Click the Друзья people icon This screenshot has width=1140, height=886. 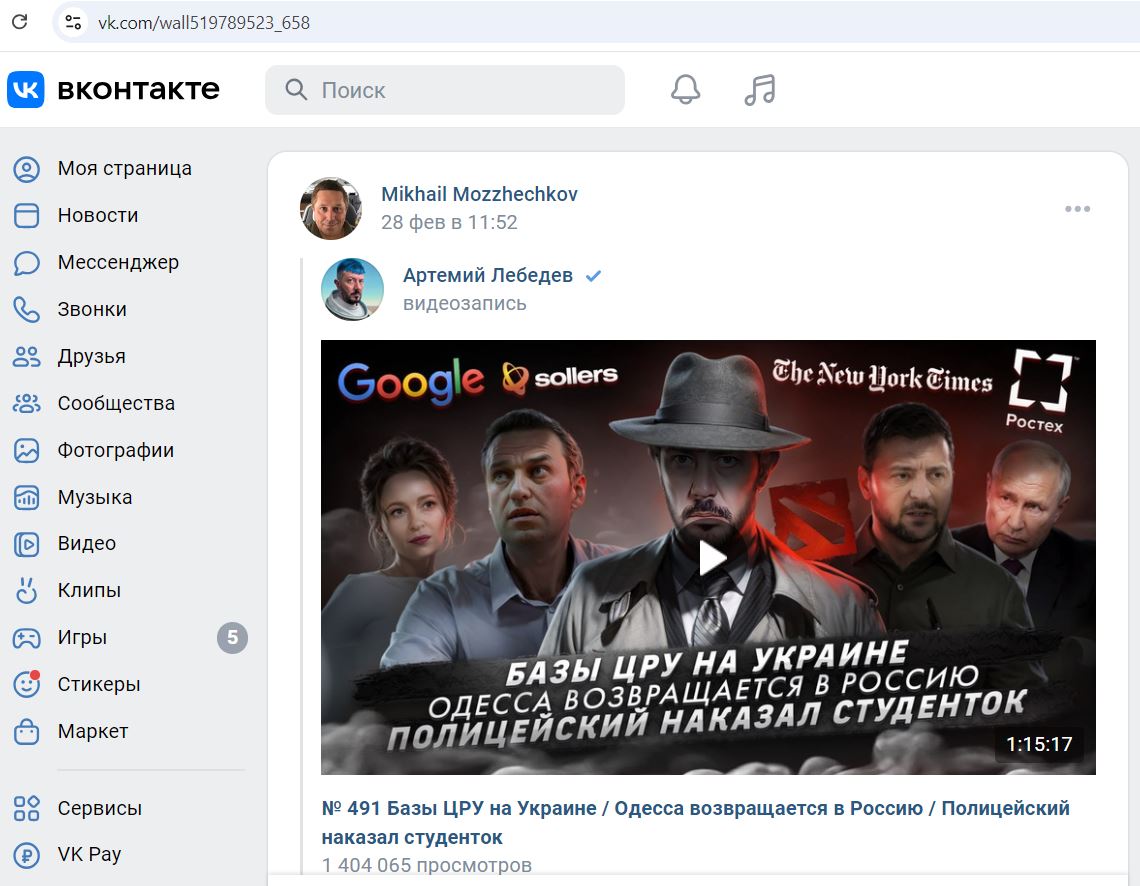coord(27,356)
